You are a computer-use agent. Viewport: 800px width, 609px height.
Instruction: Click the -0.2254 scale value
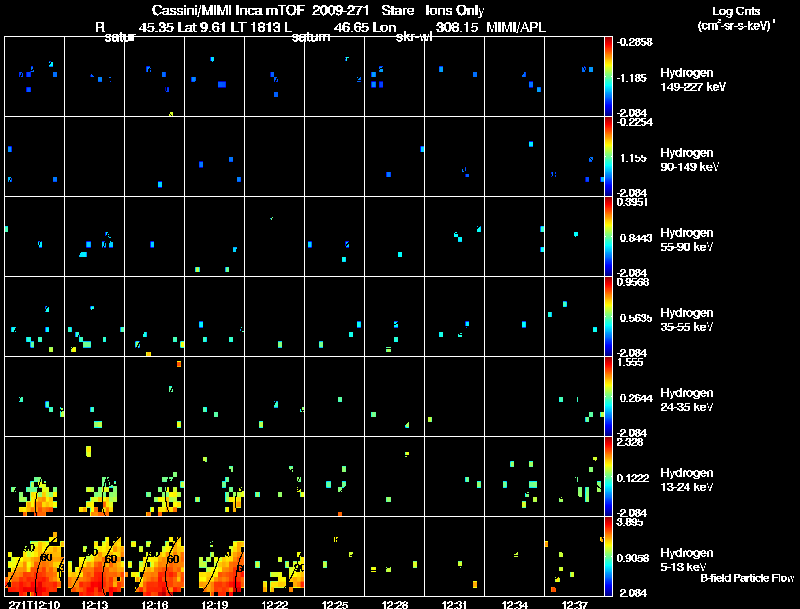(634, 122)
